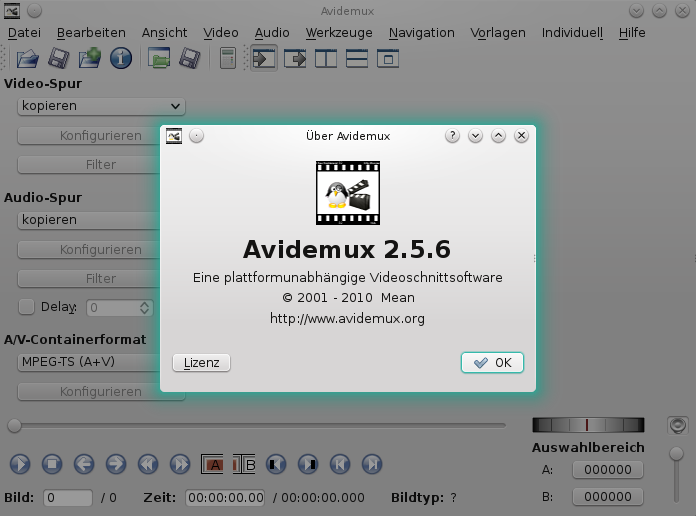Open the Navigation menu

tap(422, 33)
